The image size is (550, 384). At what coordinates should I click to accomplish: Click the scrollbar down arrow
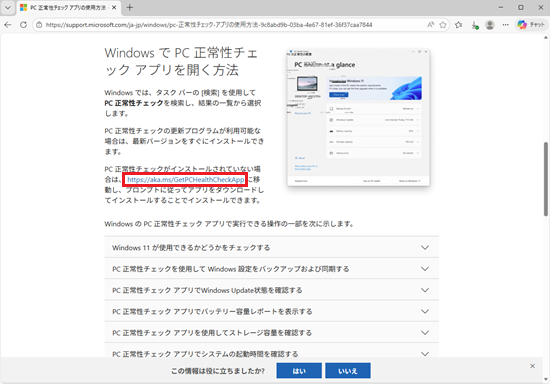546,379
